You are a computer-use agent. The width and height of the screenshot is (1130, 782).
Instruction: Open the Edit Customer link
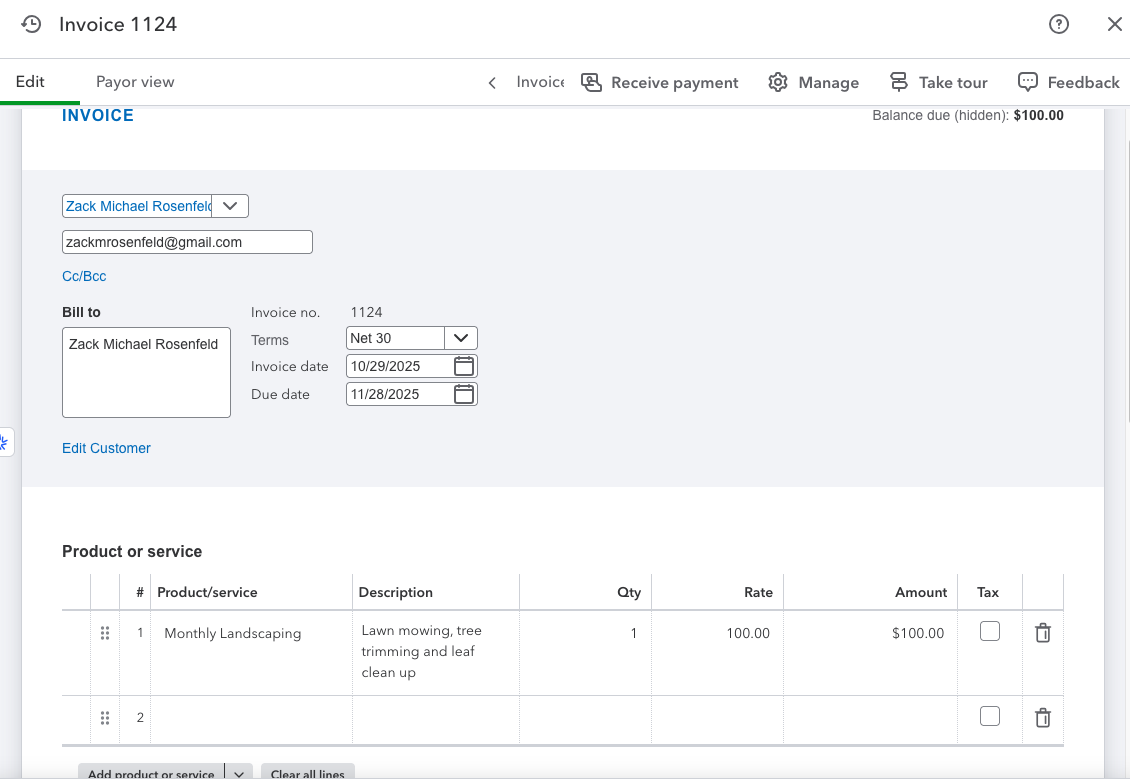106,448
